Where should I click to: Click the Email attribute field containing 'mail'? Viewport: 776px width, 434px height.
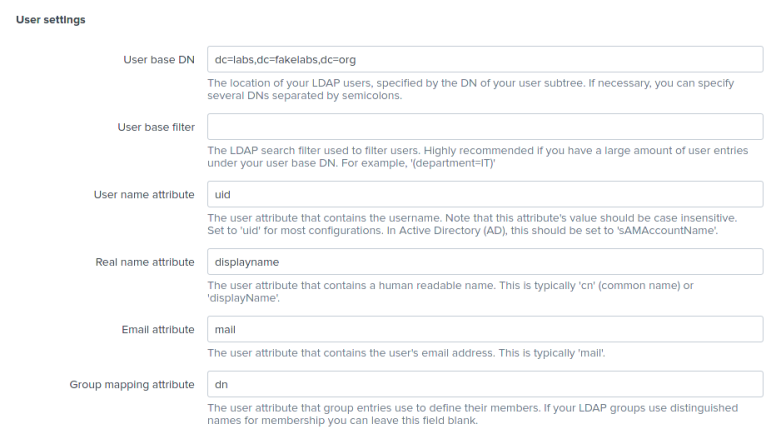click(484, 329)
